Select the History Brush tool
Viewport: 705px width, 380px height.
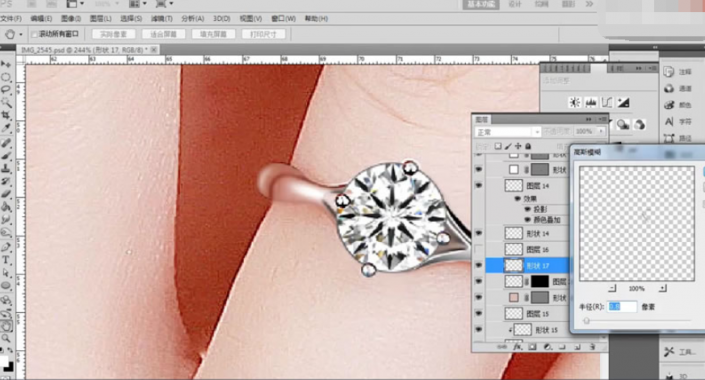(x=6, y=181)
